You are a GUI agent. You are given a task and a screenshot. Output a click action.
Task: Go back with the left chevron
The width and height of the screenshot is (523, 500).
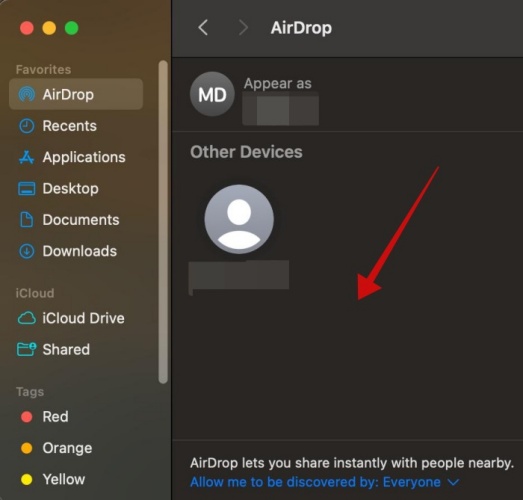[x=203, y=27]
